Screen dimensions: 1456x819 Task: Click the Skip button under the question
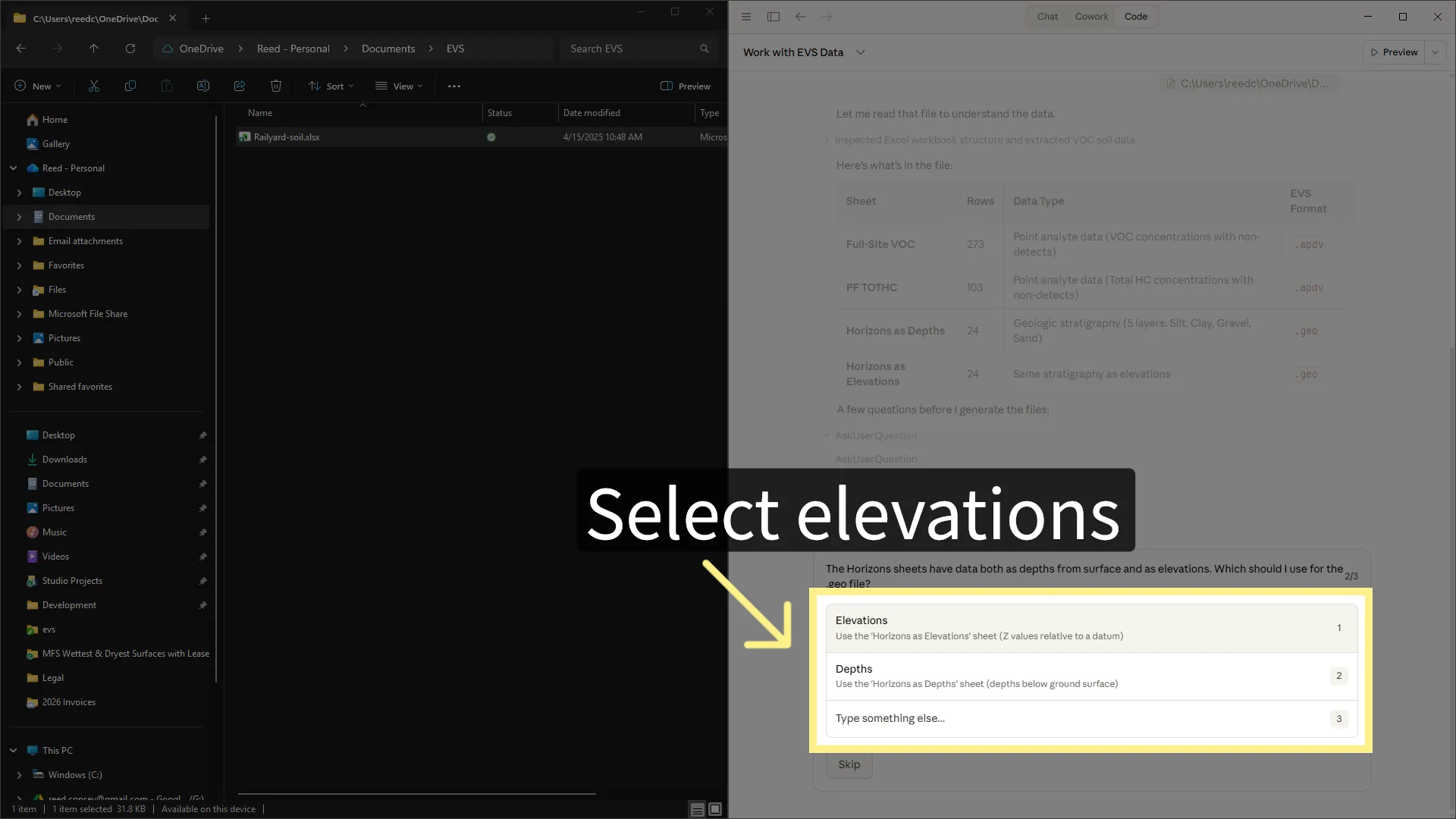(x=849, y=764)
